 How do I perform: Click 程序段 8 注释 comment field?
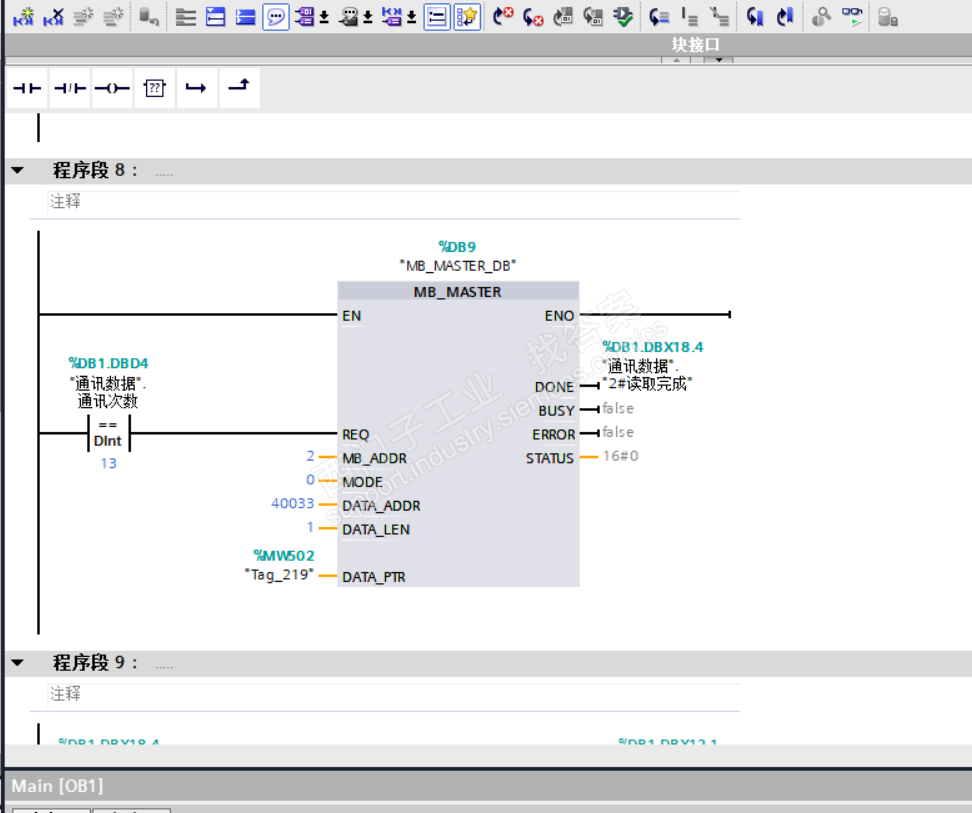click(x=66, y=202)
